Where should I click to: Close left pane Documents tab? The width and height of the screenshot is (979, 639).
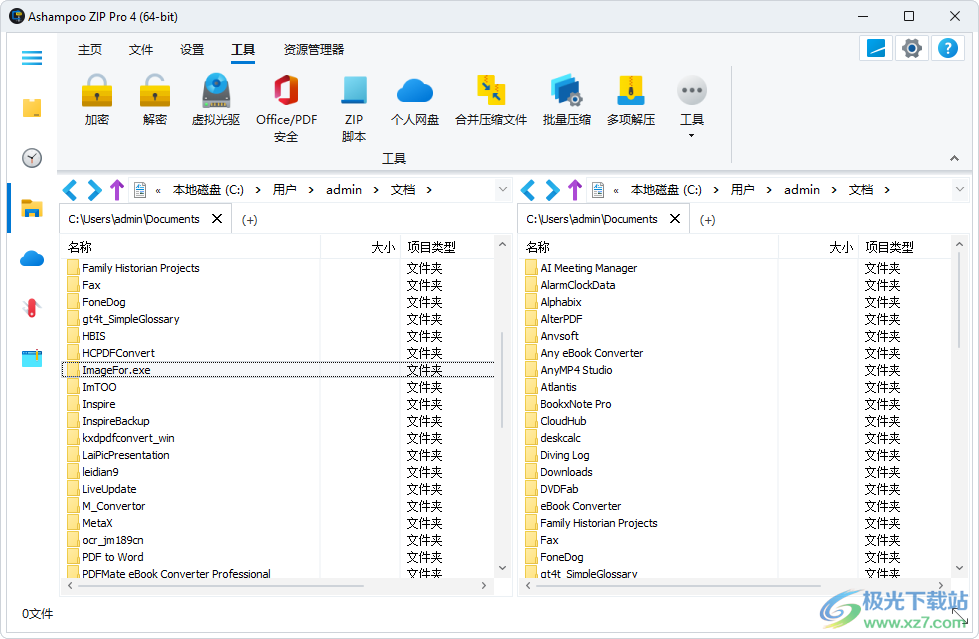[217, 219]
